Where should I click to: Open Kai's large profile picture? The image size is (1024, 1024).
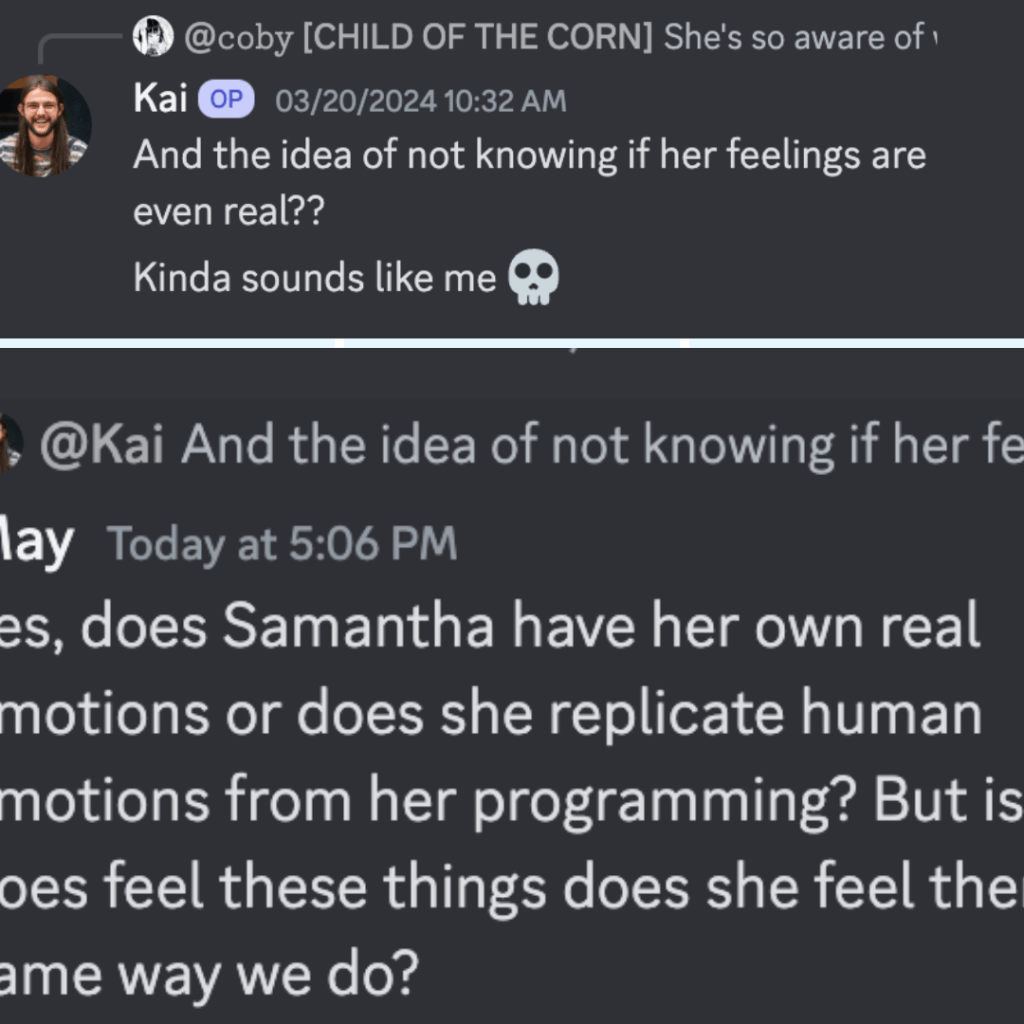tap(44, 125)
